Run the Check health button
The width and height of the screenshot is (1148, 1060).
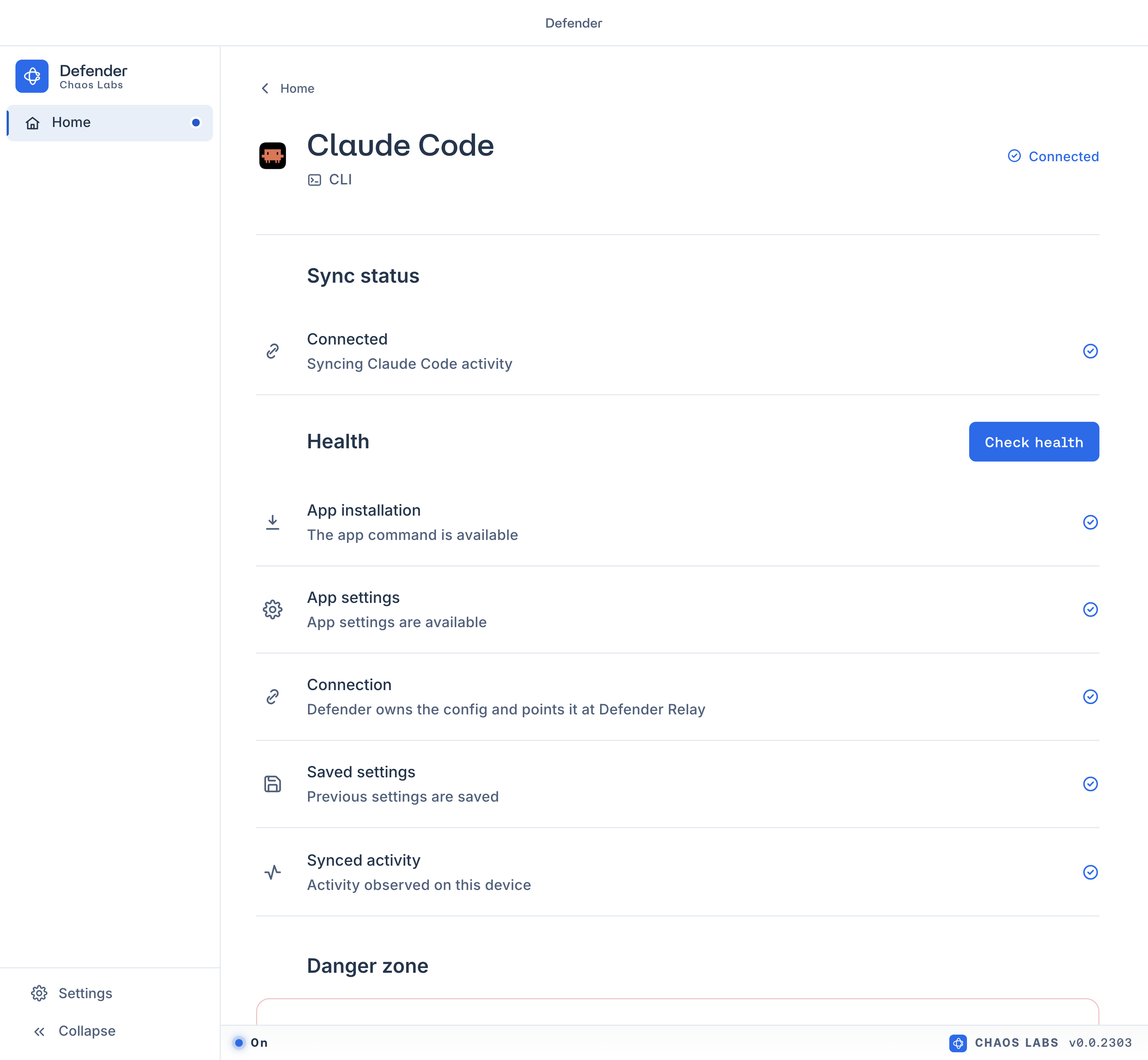point(1034,442)
